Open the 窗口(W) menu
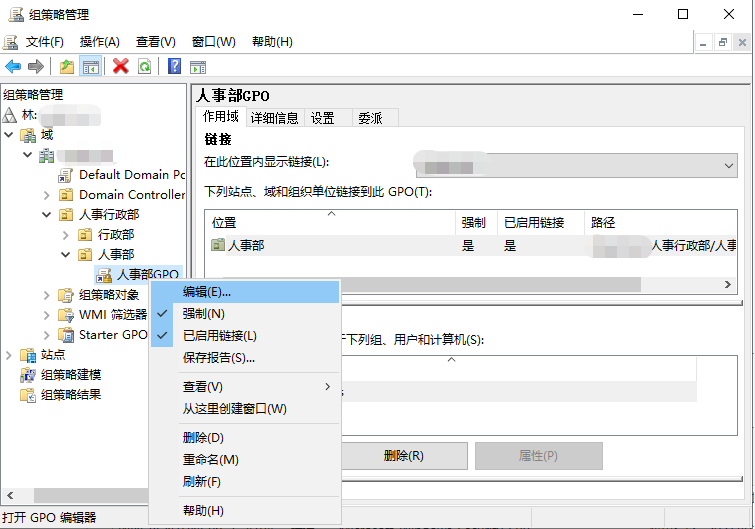The image size is (755, 529). click(x=213, y=42)
